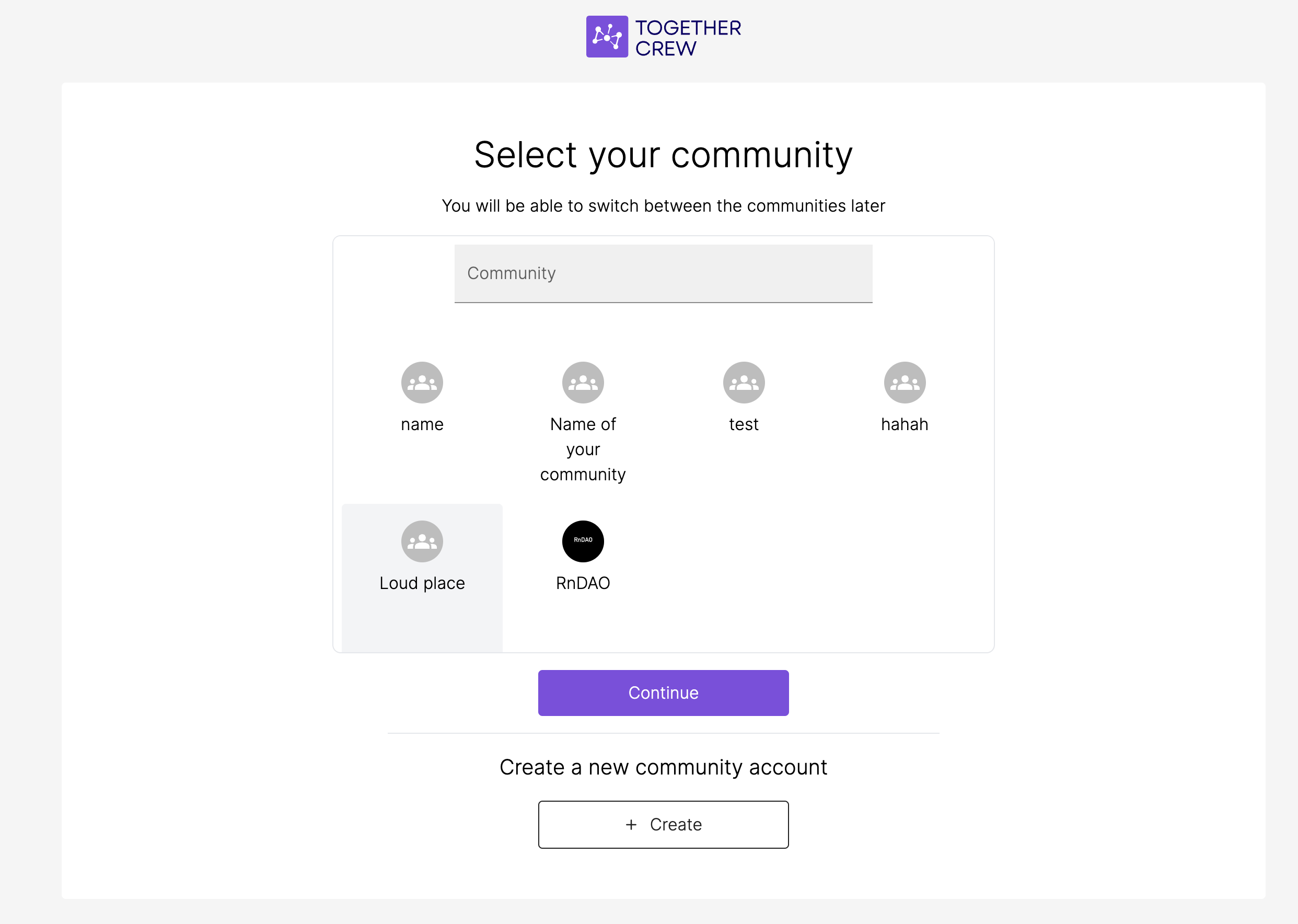Click the 'Loud place' text label

point(422,583)
